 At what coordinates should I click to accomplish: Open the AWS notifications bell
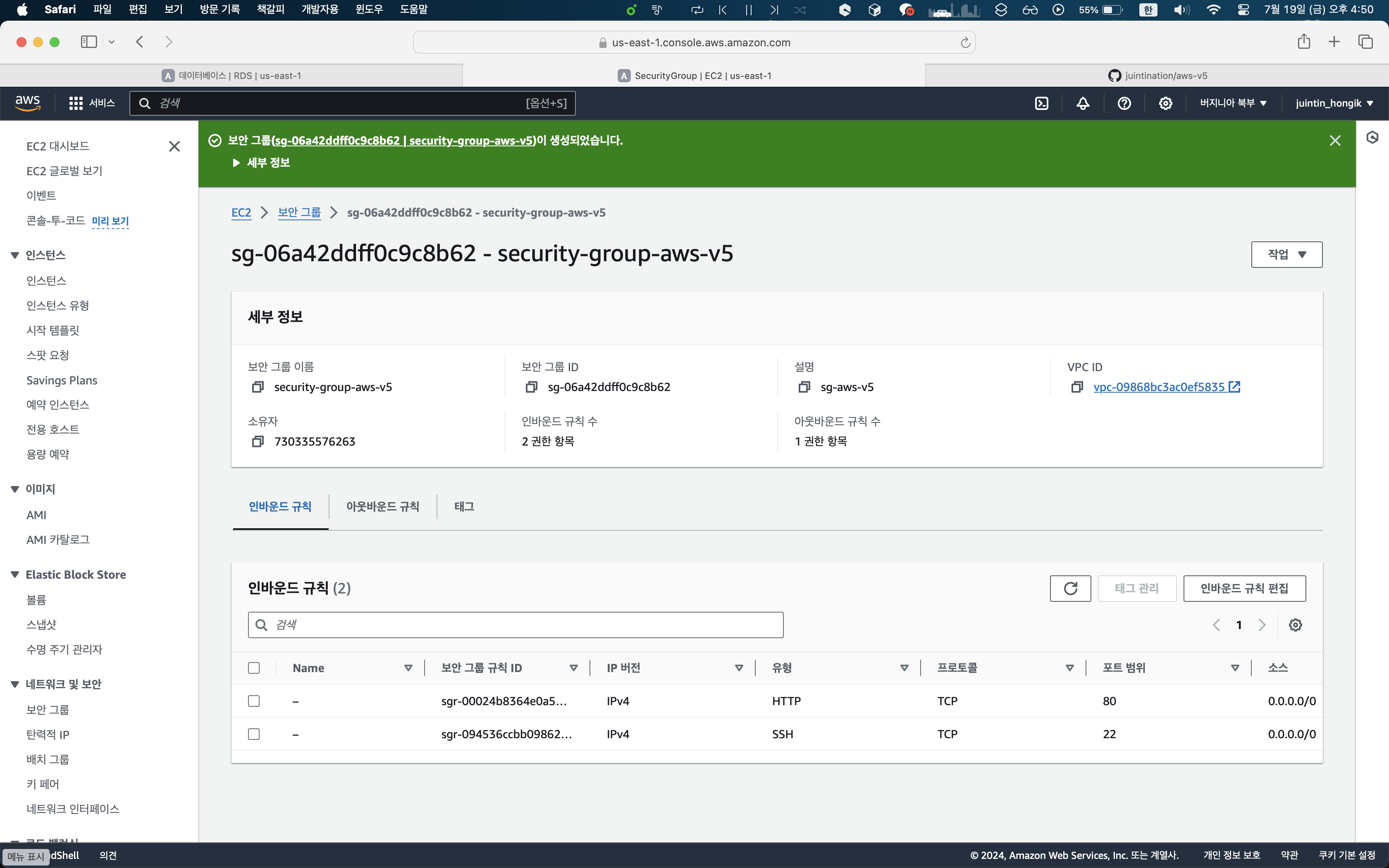point(1083,103)
